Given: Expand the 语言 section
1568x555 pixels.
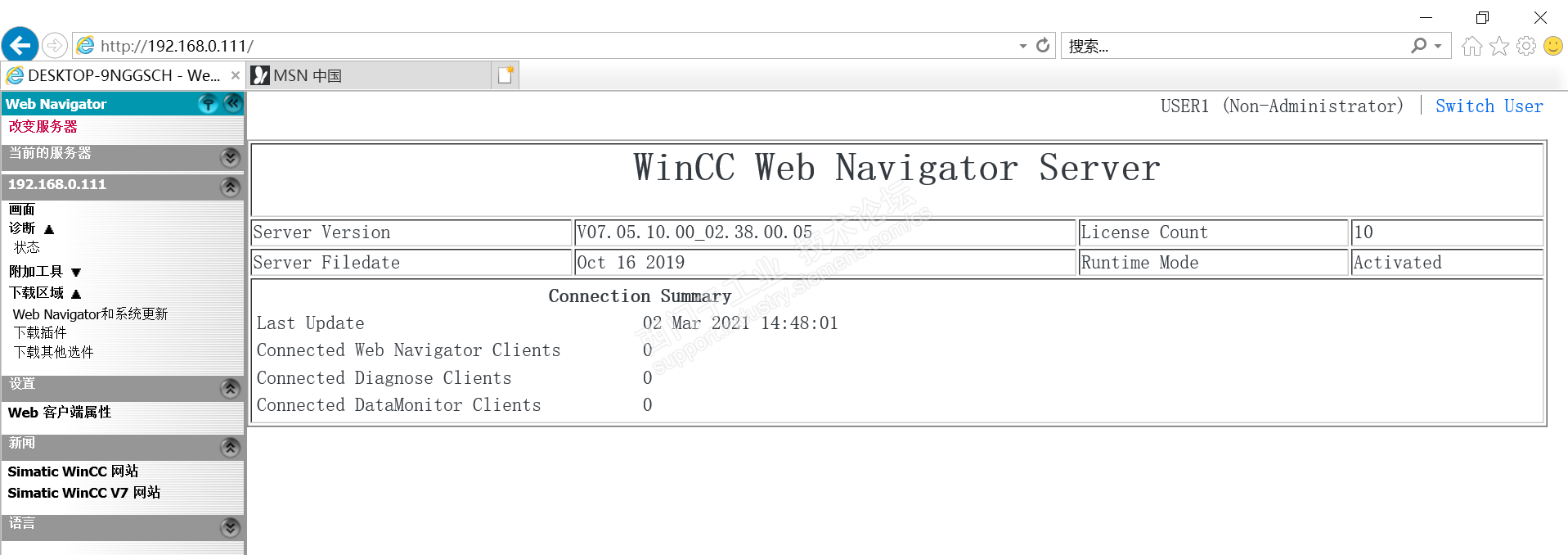Looking at the screenshot, I should [x=231, y=527].
